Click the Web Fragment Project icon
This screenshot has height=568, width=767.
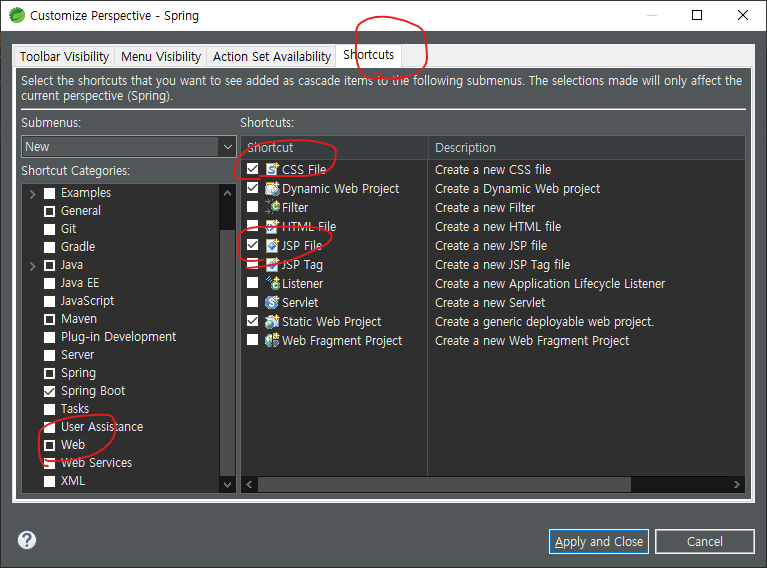[272, 341]
